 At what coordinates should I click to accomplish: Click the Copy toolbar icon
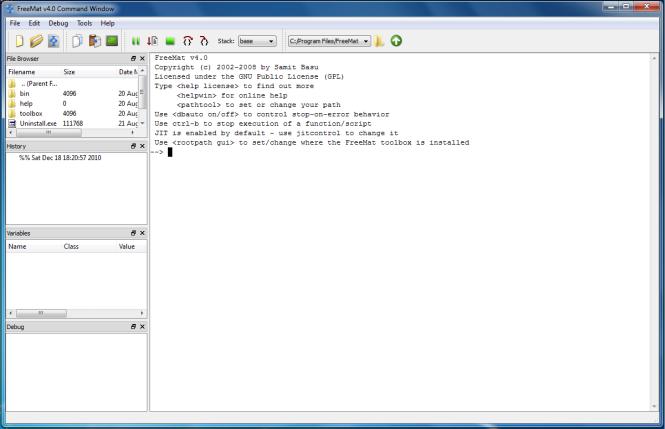click(x=77, y=41)
